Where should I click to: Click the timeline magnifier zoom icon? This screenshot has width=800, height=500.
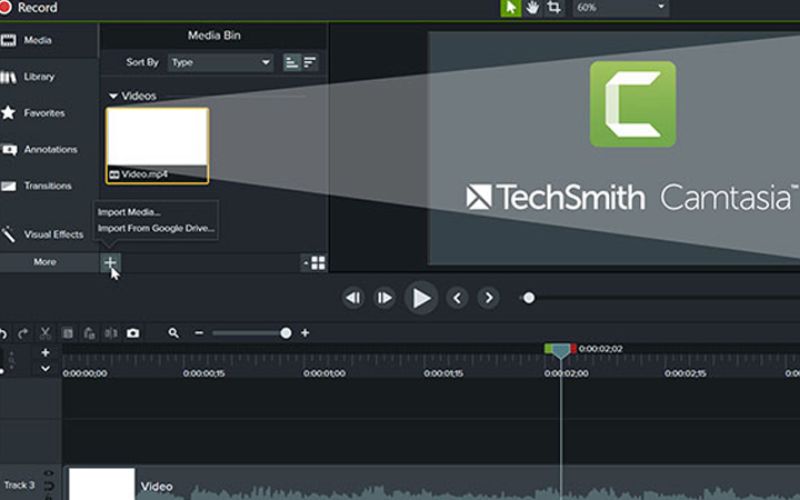coord(173,333)
